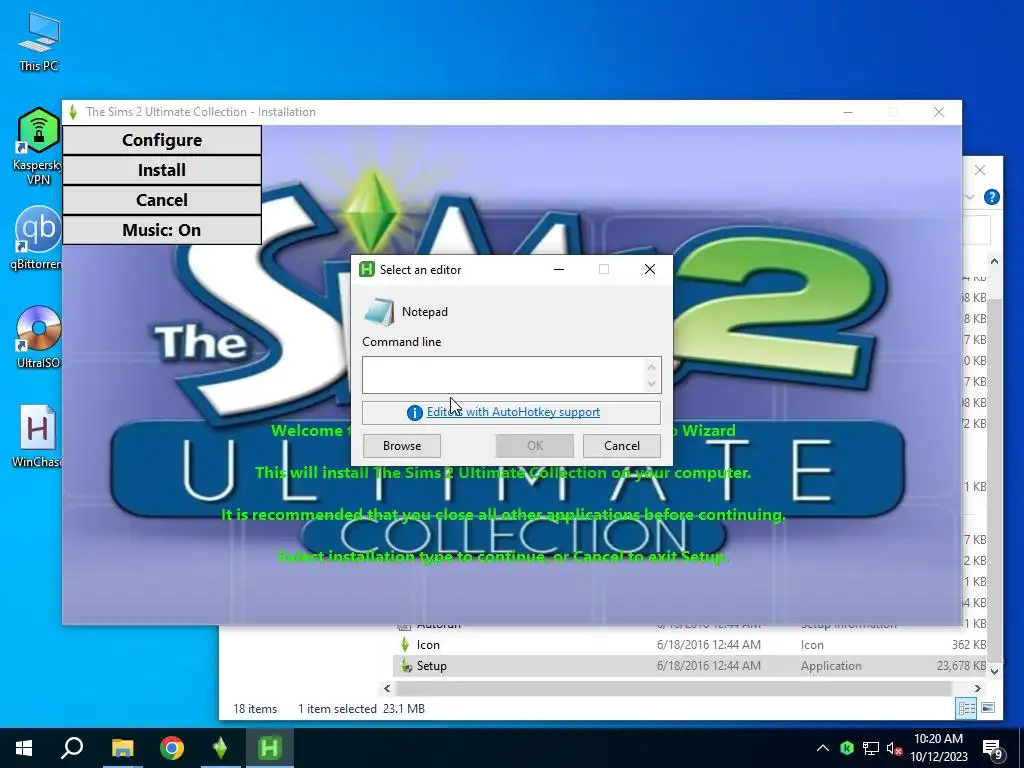The height and width of the screenshot is (768, 1024).
Task: Click the muted volume tray icon
Action: click(895, 748)
